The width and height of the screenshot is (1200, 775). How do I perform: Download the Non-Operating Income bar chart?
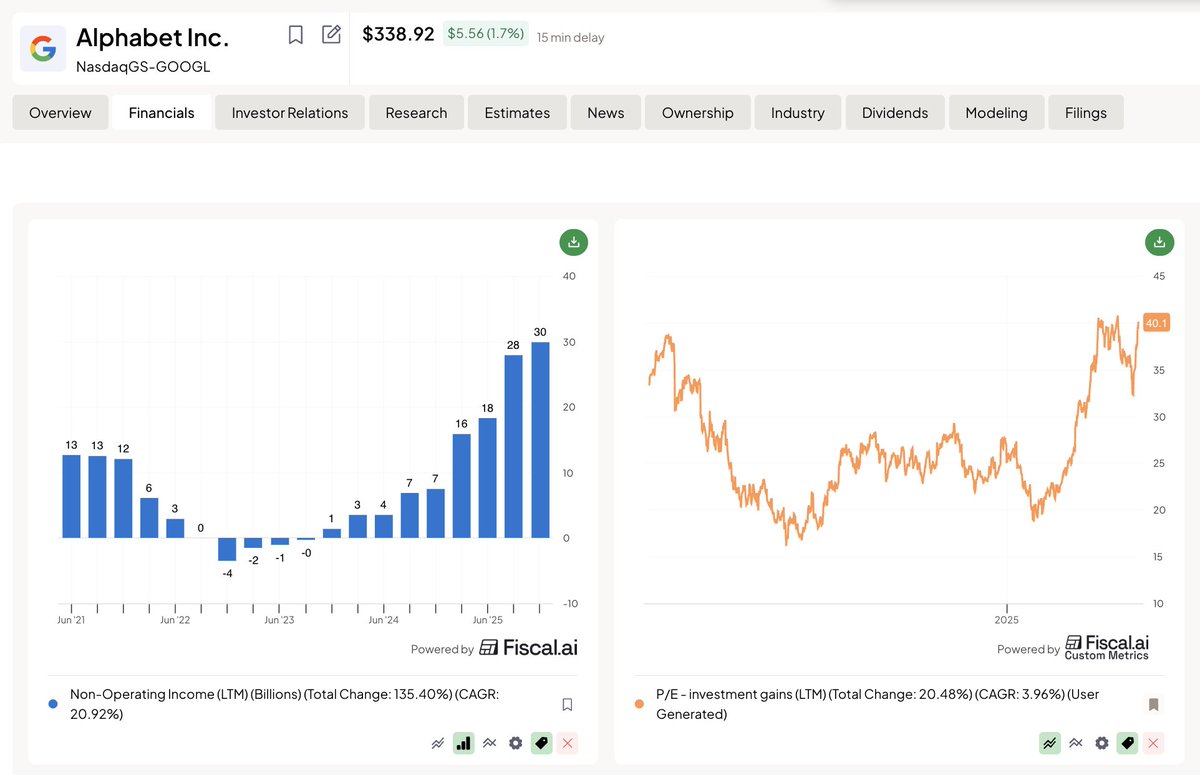(x=573, y=241)
